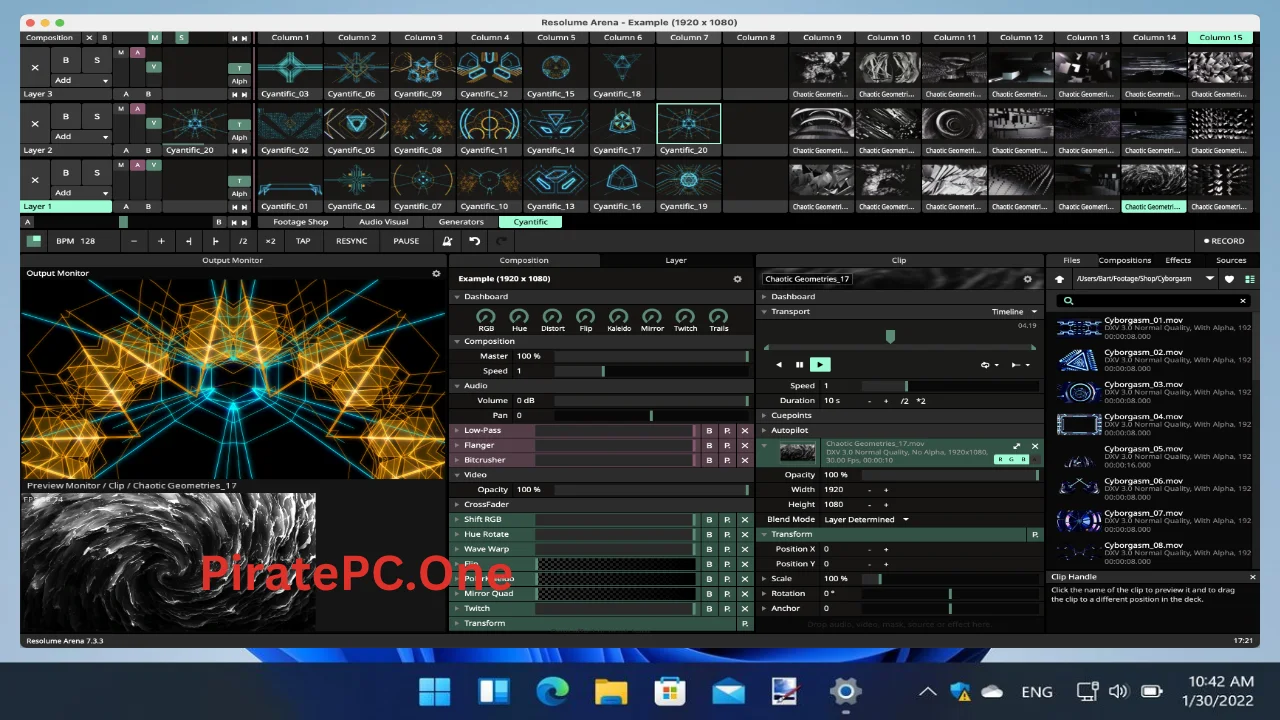This screenshot has height=720, width=1280.
Task: Turn the RGB dashboard knob
Action: (486, 316)
